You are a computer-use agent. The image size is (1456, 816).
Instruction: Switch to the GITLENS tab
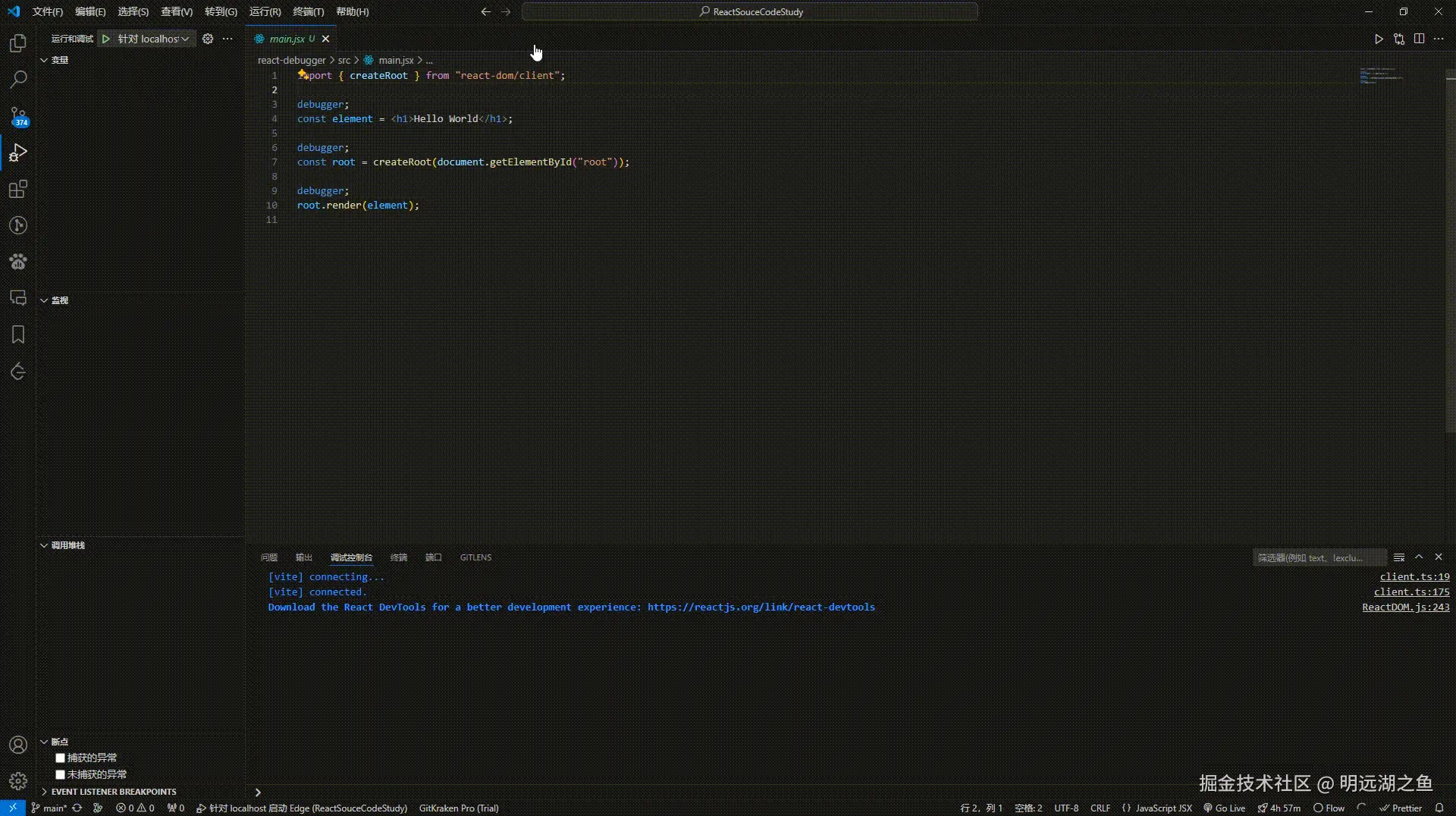(x=475, y=557)
